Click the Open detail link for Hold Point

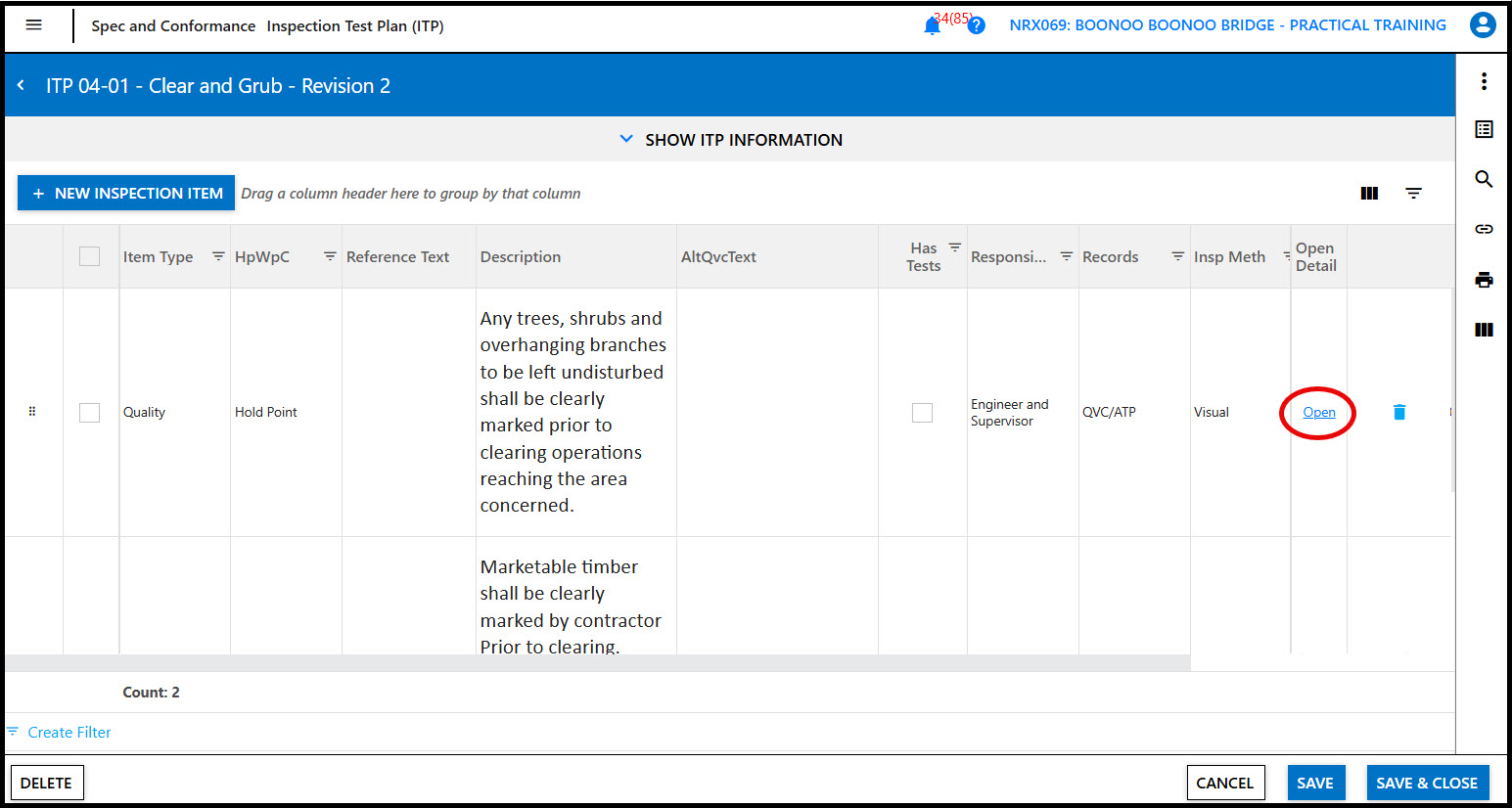point(1318,413)
